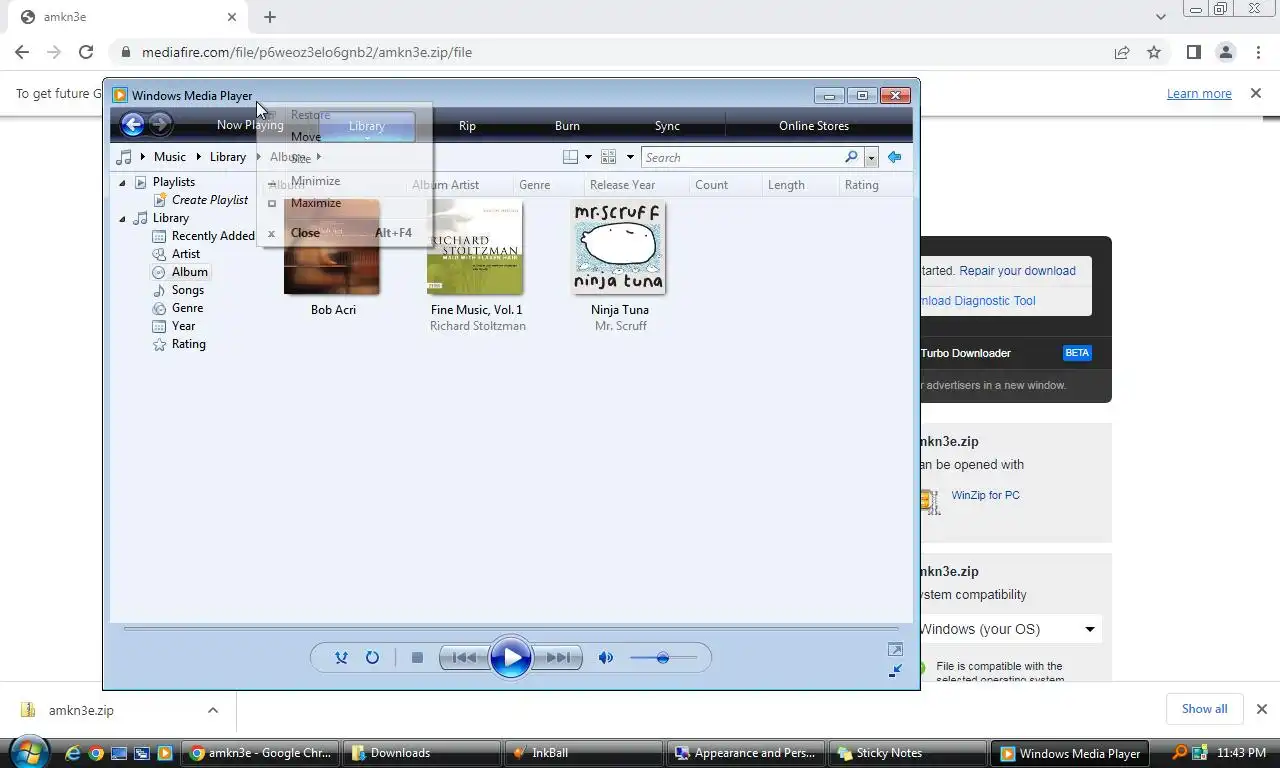Viewport: 1280px width, 768px height.
Task: Stop playback
Action: click(x=417, y=657)
